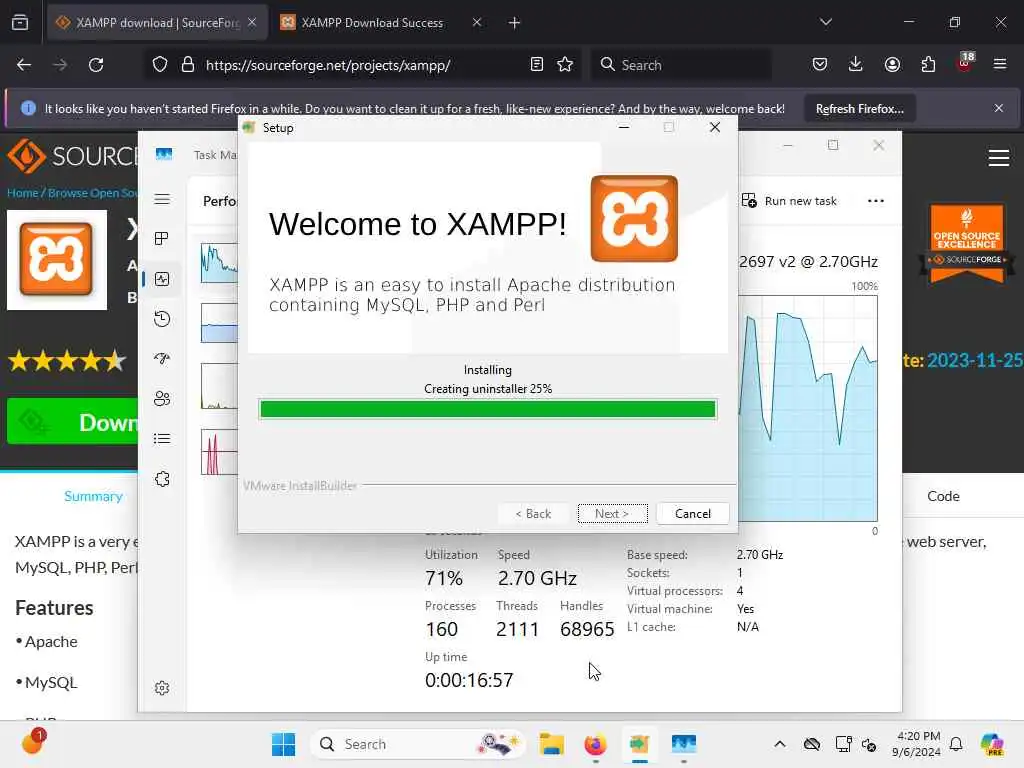1024x768 pixels.
Task: Click the XAMPP installer progress bar
Action: (x=488, y=409)
